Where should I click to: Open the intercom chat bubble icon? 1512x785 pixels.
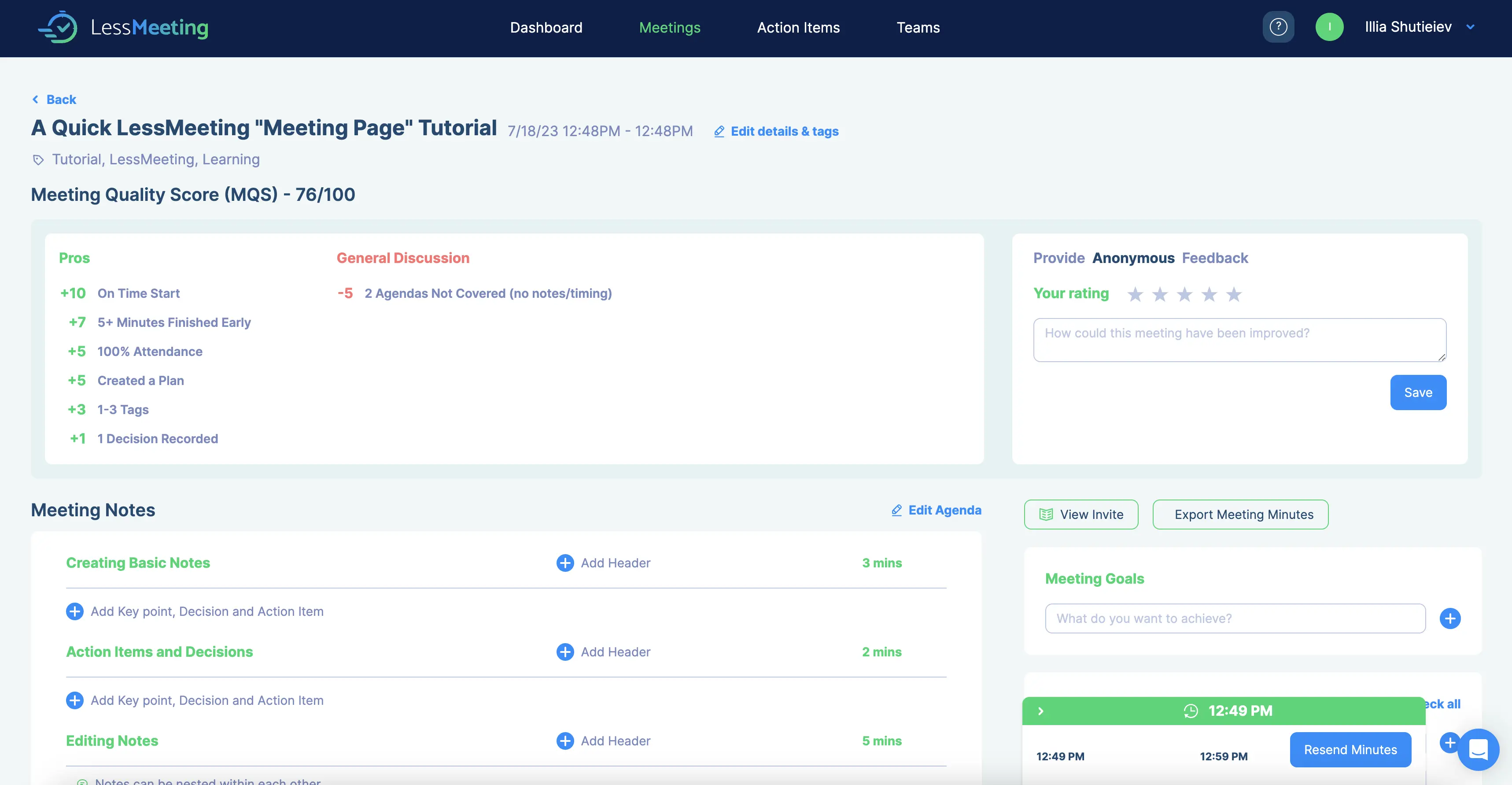point(1477,749)
